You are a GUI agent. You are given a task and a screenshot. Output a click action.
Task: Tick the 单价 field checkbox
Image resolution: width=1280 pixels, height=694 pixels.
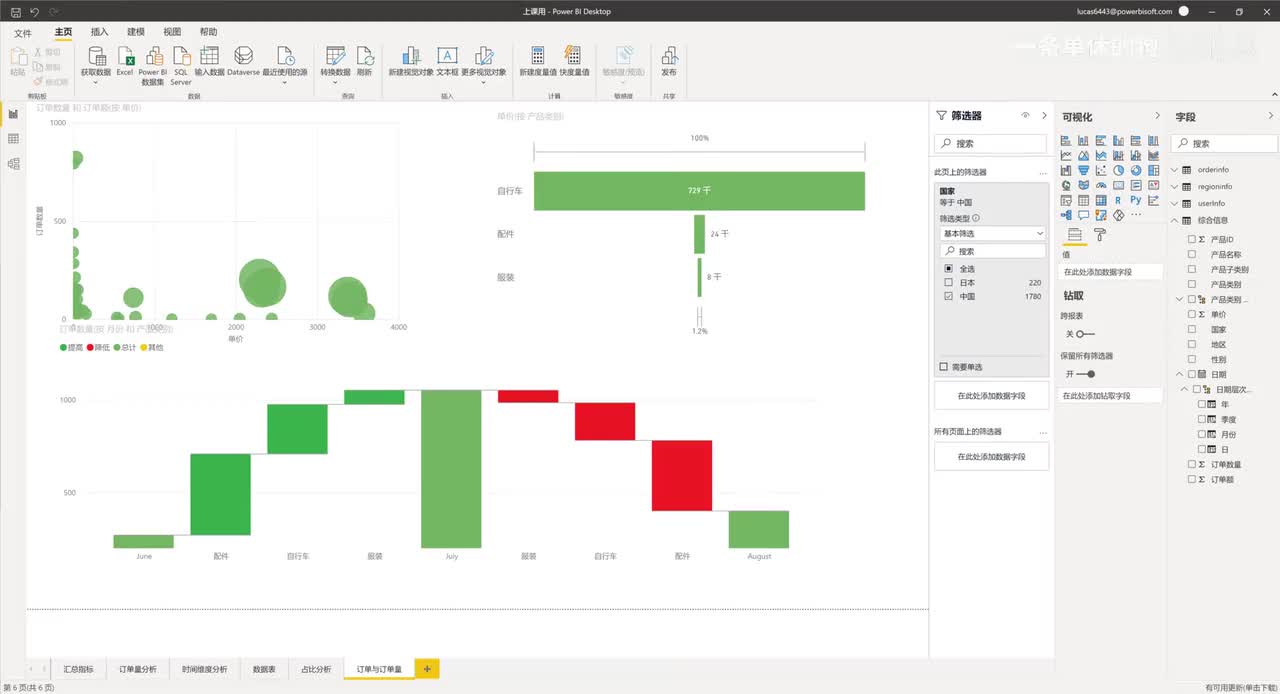[x=1192, y=314]
